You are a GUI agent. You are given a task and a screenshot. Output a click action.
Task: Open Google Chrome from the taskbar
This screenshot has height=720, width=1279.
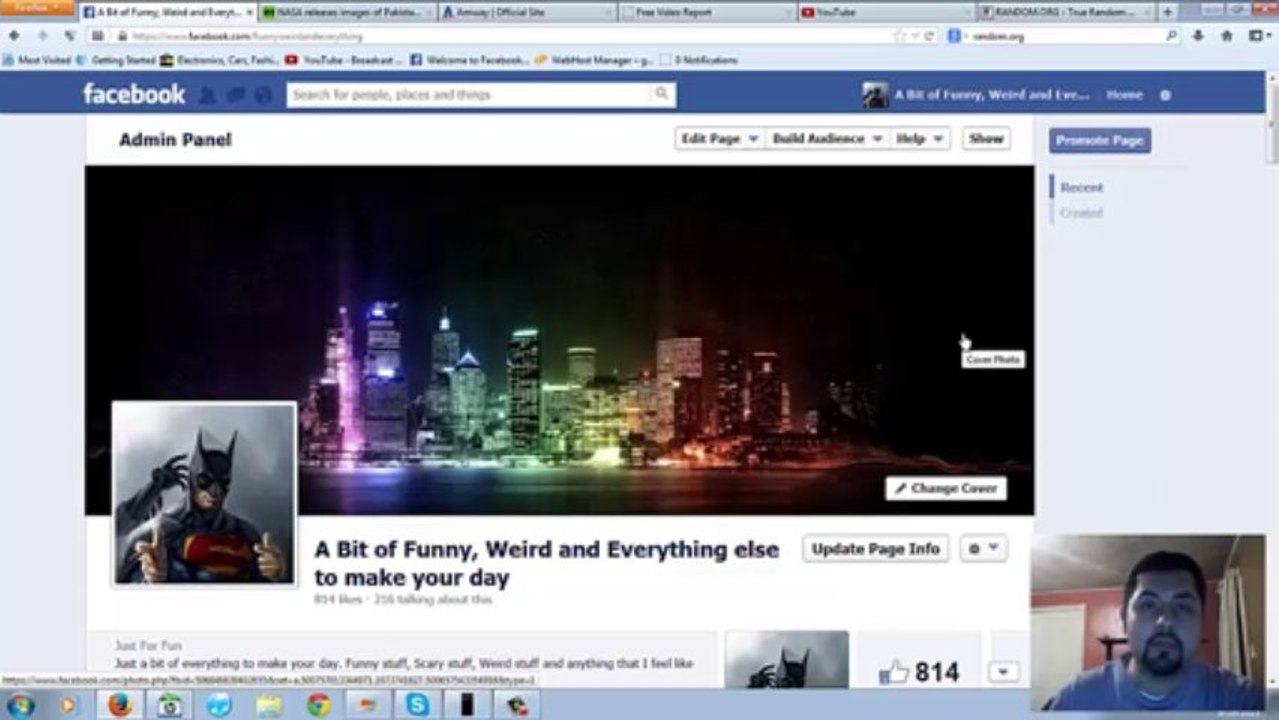pyautogui.click(x=319, y=705)
